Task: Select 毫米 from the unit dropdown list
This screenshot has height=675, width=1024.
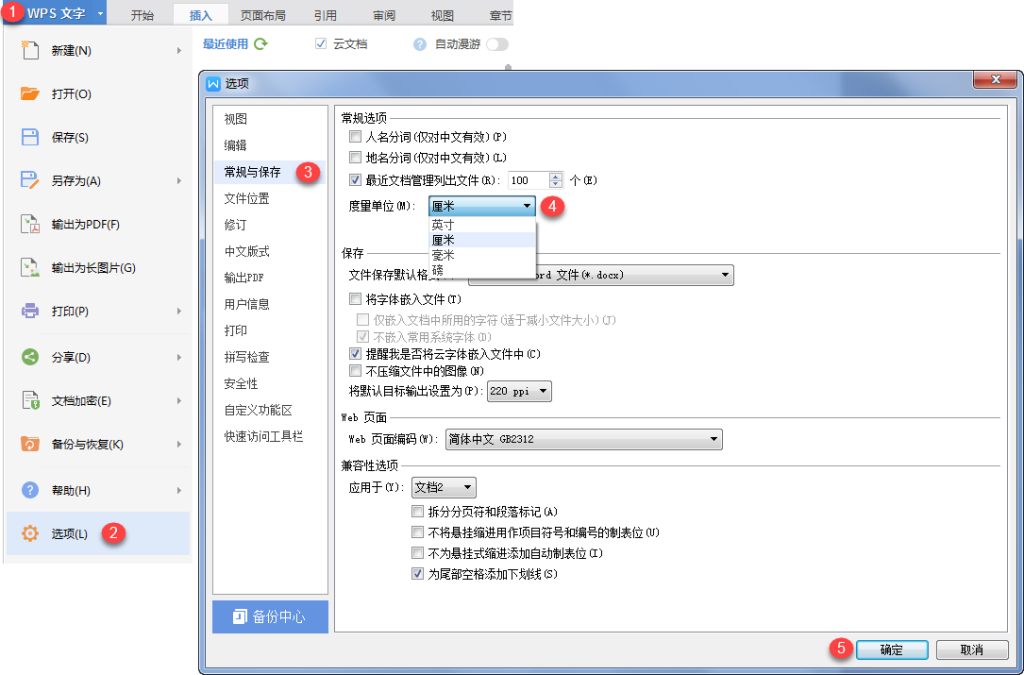Action: [443, 255]
